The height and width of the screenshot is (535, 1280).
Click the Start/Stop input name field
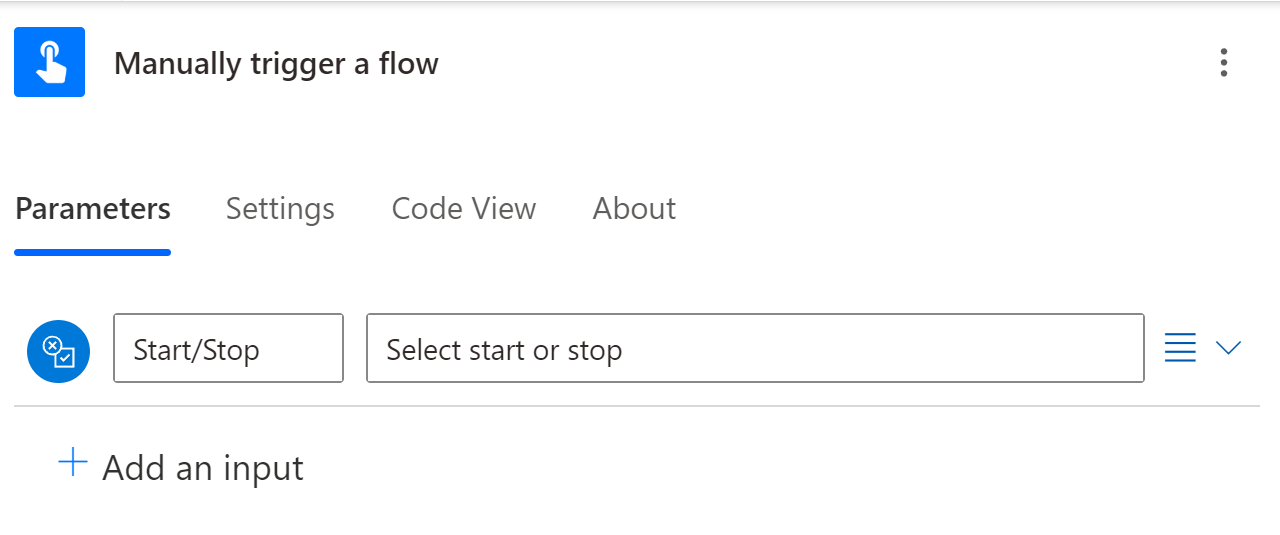[x=228, y=348]
